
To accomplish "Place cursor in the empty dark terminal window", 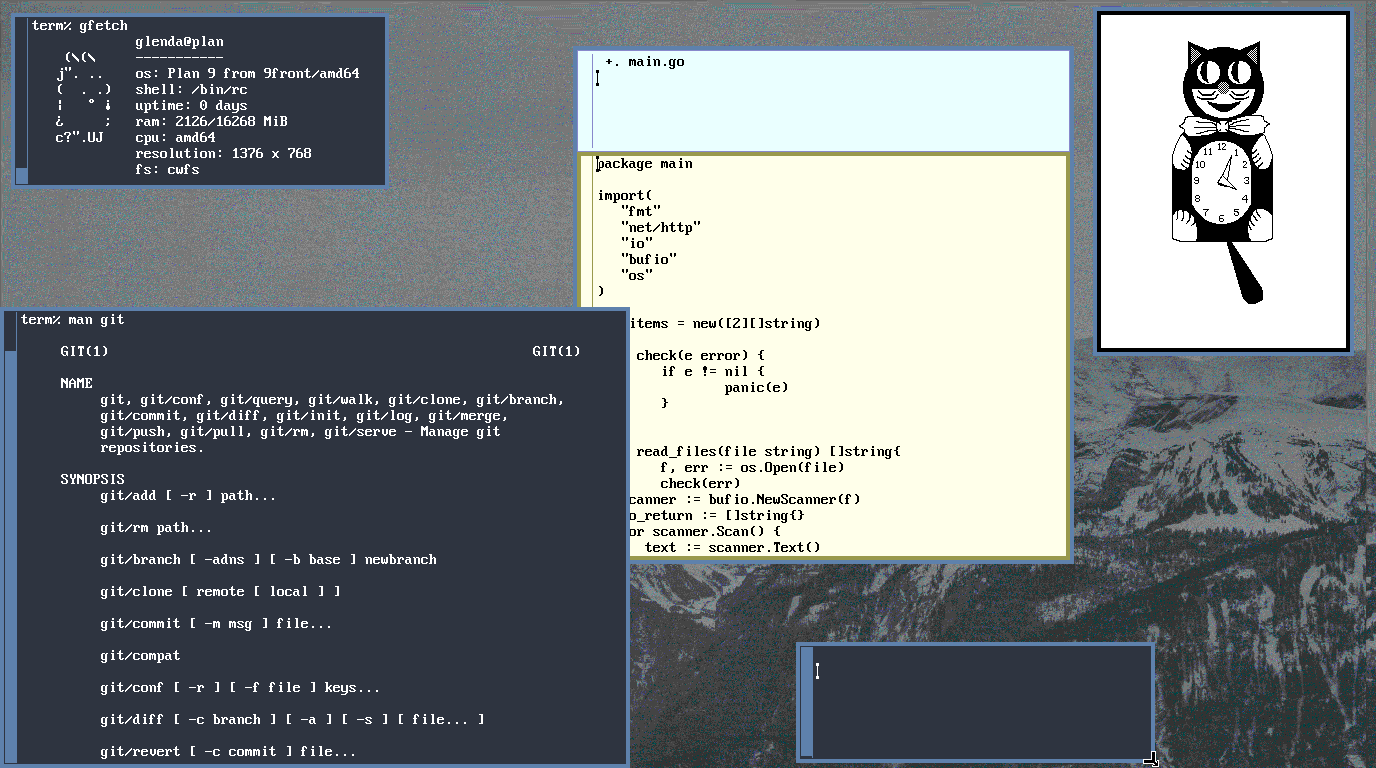I will click(980, 702).
